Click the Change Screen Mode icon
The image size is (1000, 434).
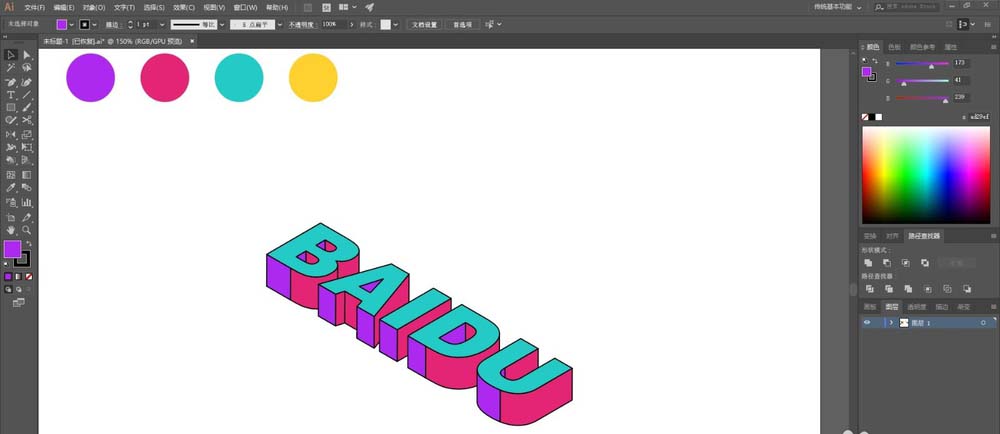pos(18,303)
